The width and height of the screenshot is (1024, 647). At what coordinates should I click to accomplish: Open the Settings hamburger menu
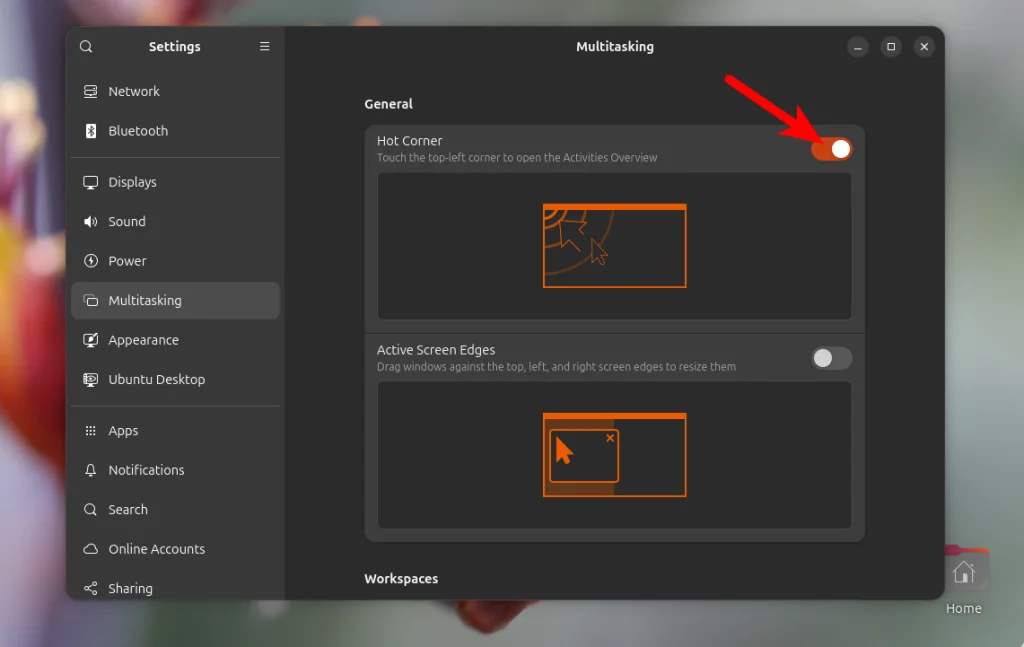point(264,46)
